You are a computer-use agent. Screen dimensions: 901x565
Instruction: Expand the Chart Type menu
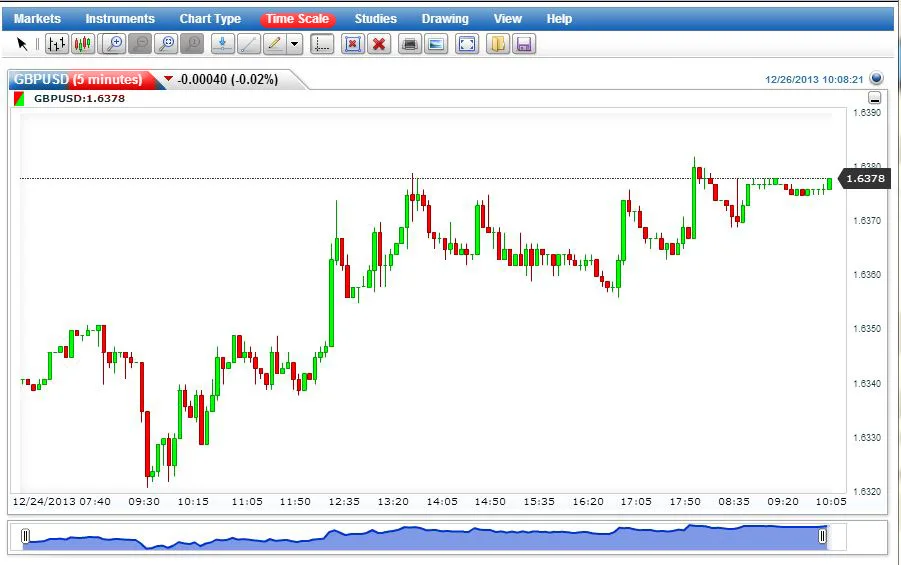pyautogui.click(x=210, y=19)
